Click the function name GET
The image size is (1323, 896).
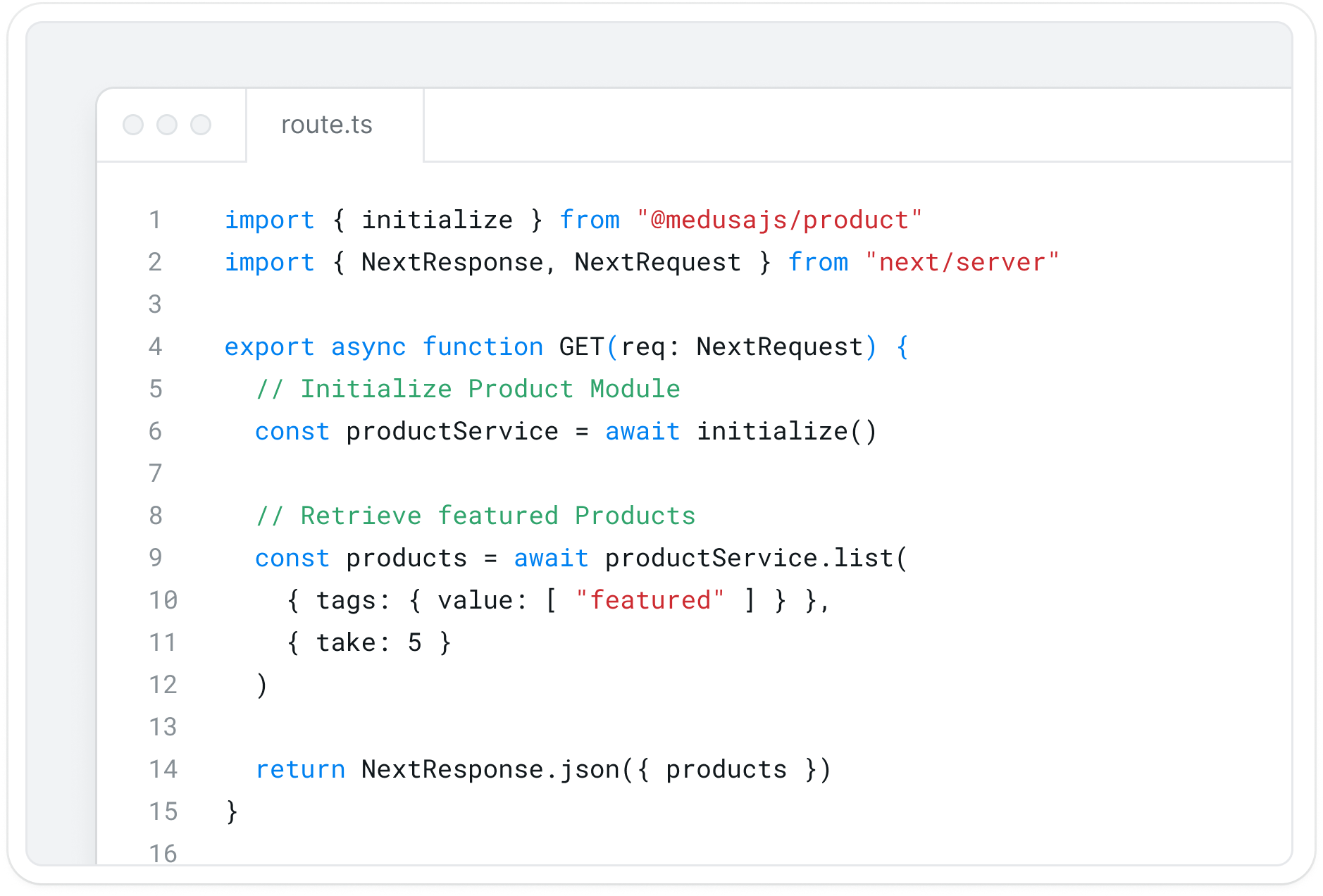[x=582, y=347]
